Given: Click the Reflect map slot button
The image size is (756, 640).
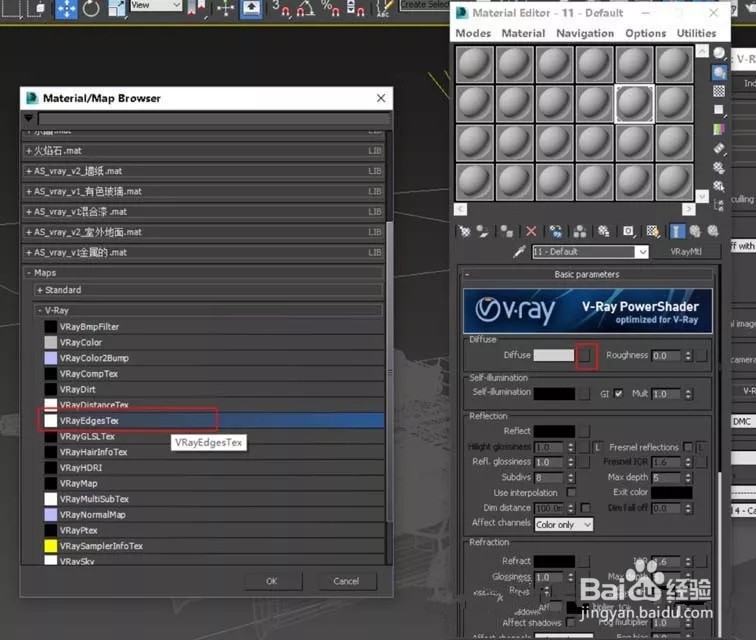Looking at the screenshot, I should [x=584, y=431].
